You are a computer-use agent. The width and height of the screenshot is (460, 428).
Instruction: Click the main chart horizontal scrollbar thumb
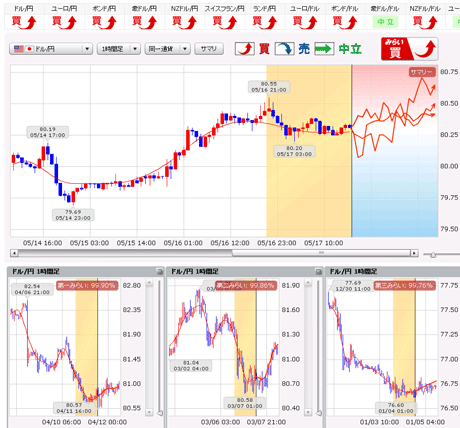(x=321, y=253)
